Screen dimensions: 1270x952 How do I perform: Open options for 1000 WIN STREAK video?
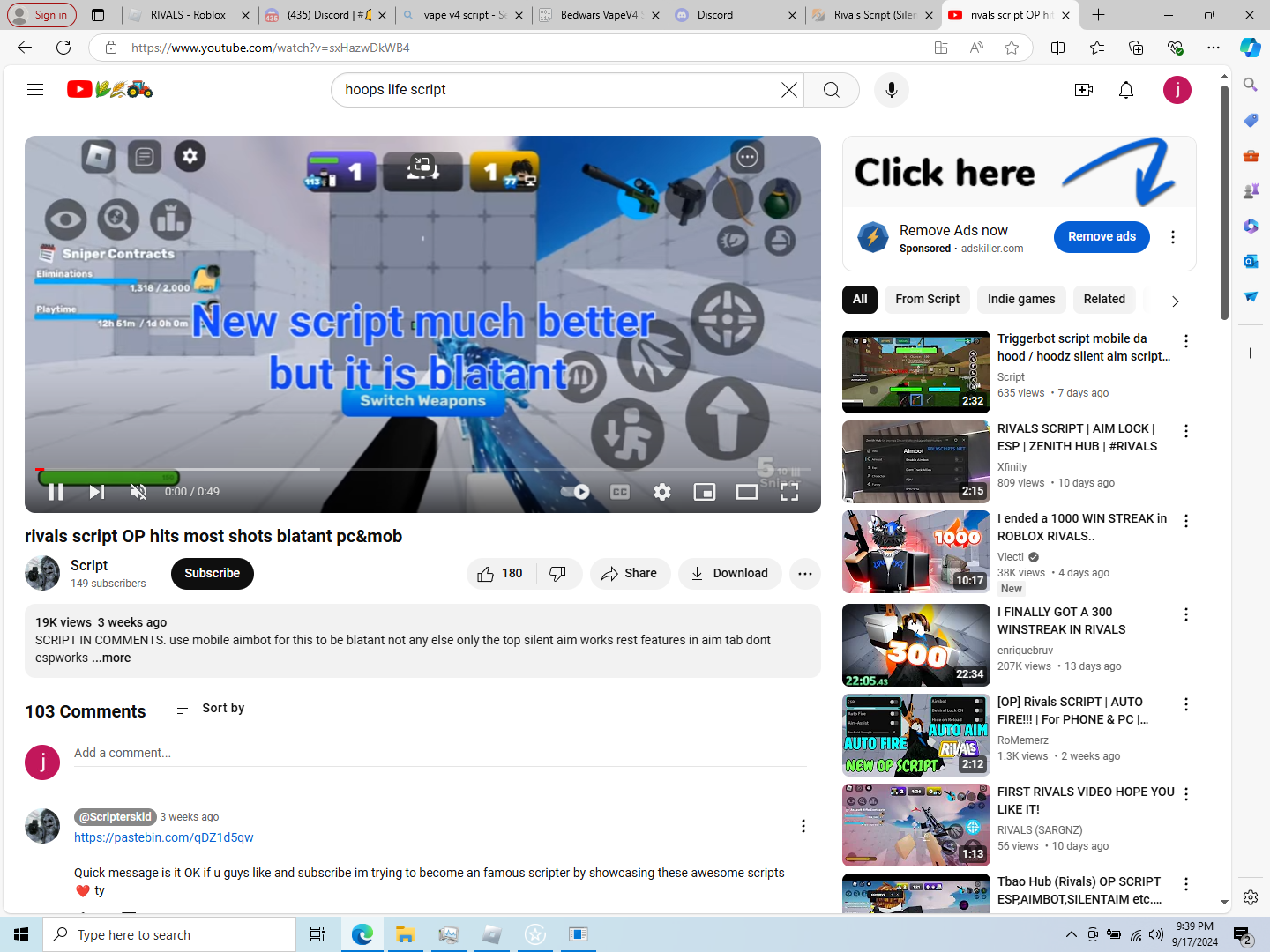point(1186,521)
